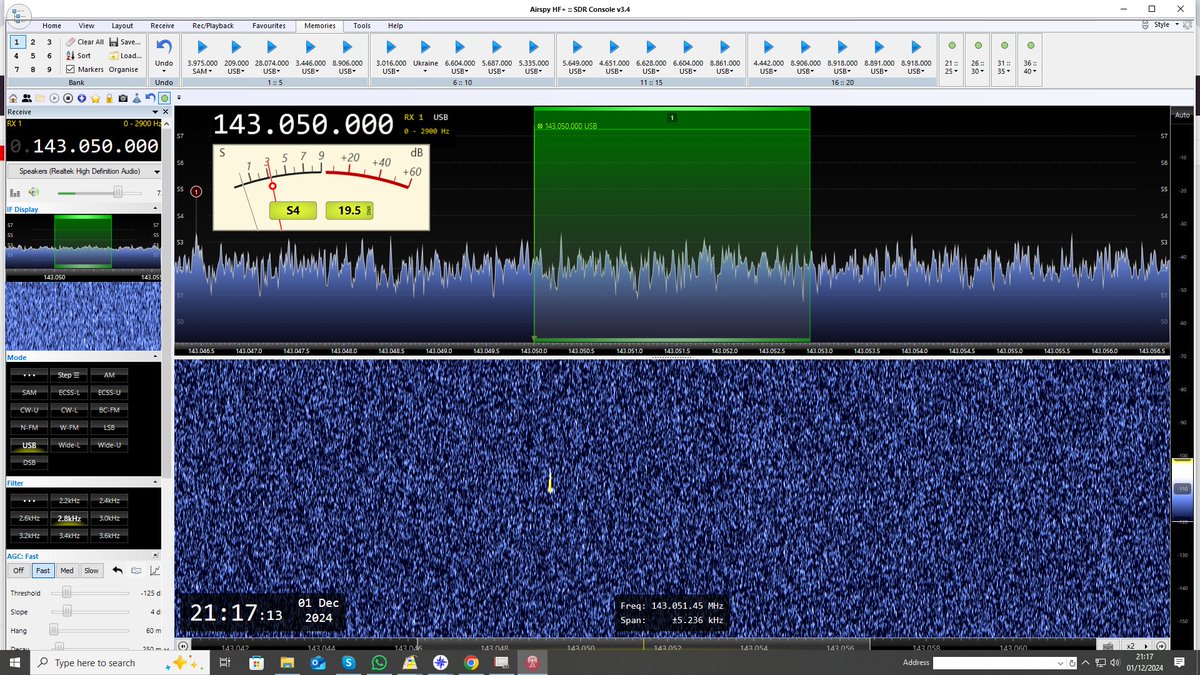
Task: Click the record circle icon in quick toolbar
Action: click(x=68, y=98)
